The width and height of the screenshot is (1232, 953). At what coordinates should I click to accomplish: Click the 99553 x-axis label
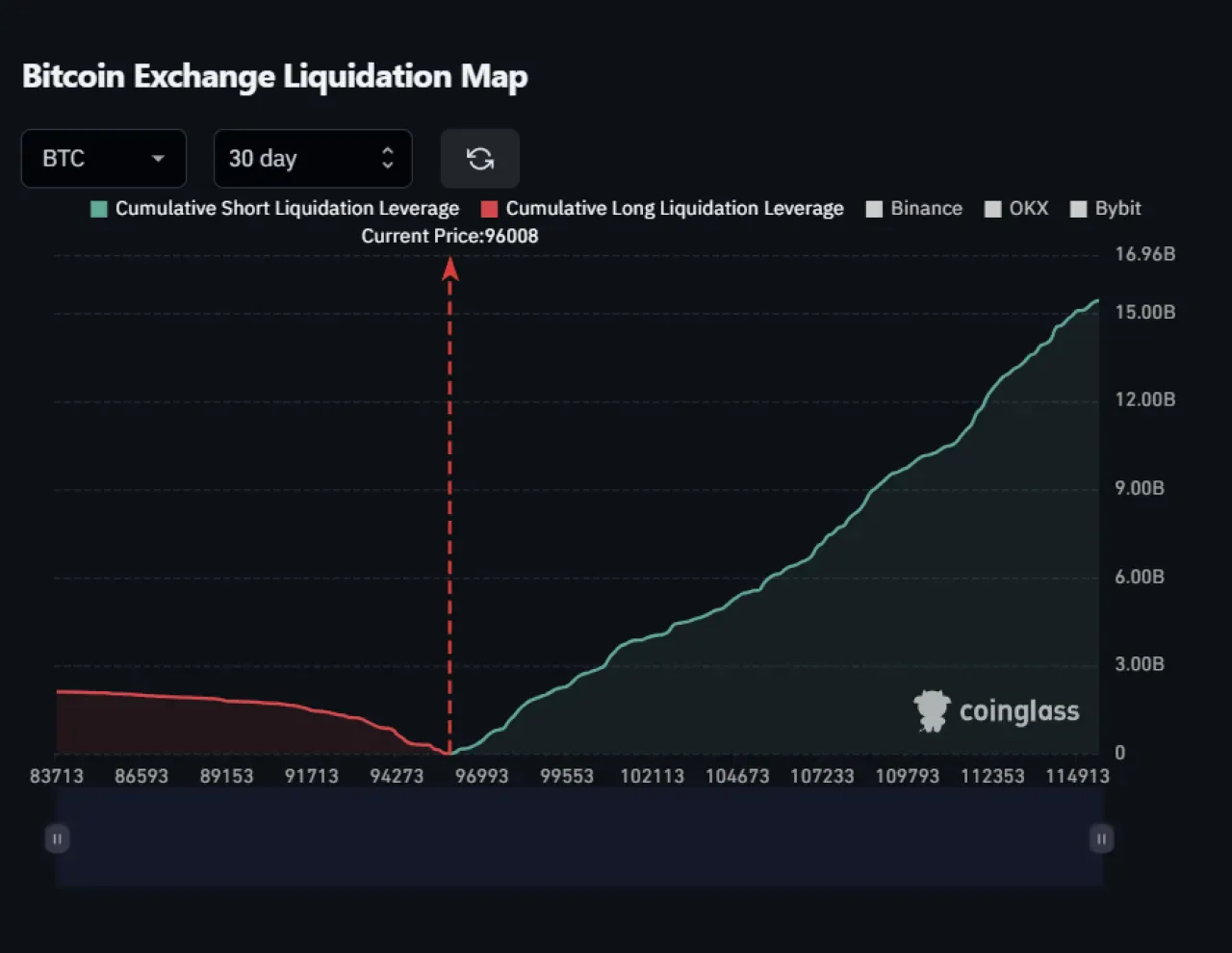pyautogui.click(x=567, y=776)
